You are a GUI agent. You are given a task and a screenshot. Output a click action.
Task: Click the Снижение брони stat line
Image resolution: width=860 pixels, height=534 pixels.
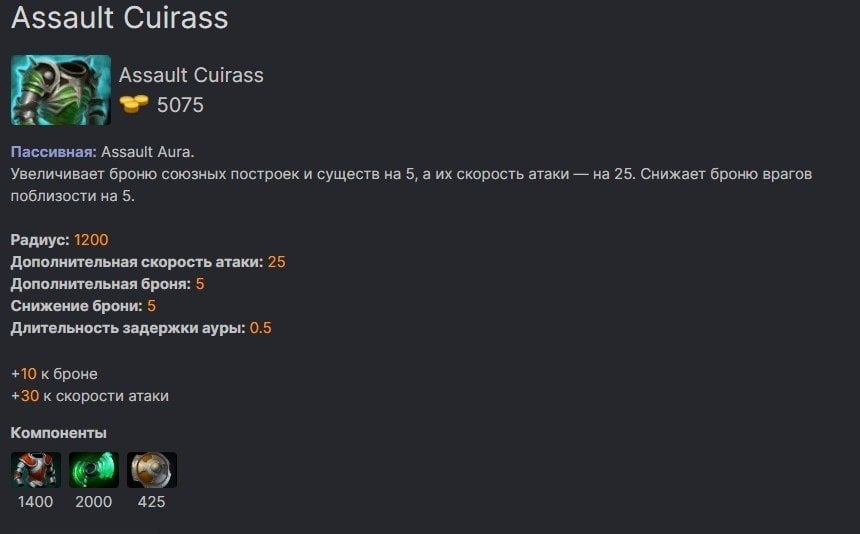point(83,306)
